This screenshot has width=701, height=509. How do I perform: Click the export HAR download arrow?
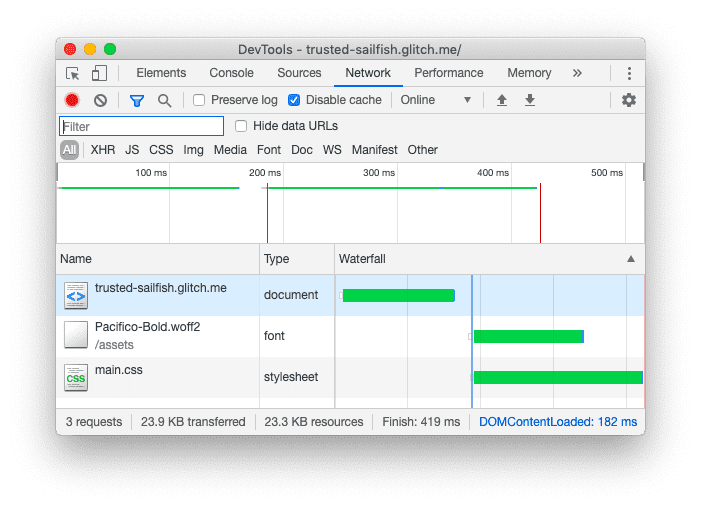pyautogui.click(x=530, y=100)
